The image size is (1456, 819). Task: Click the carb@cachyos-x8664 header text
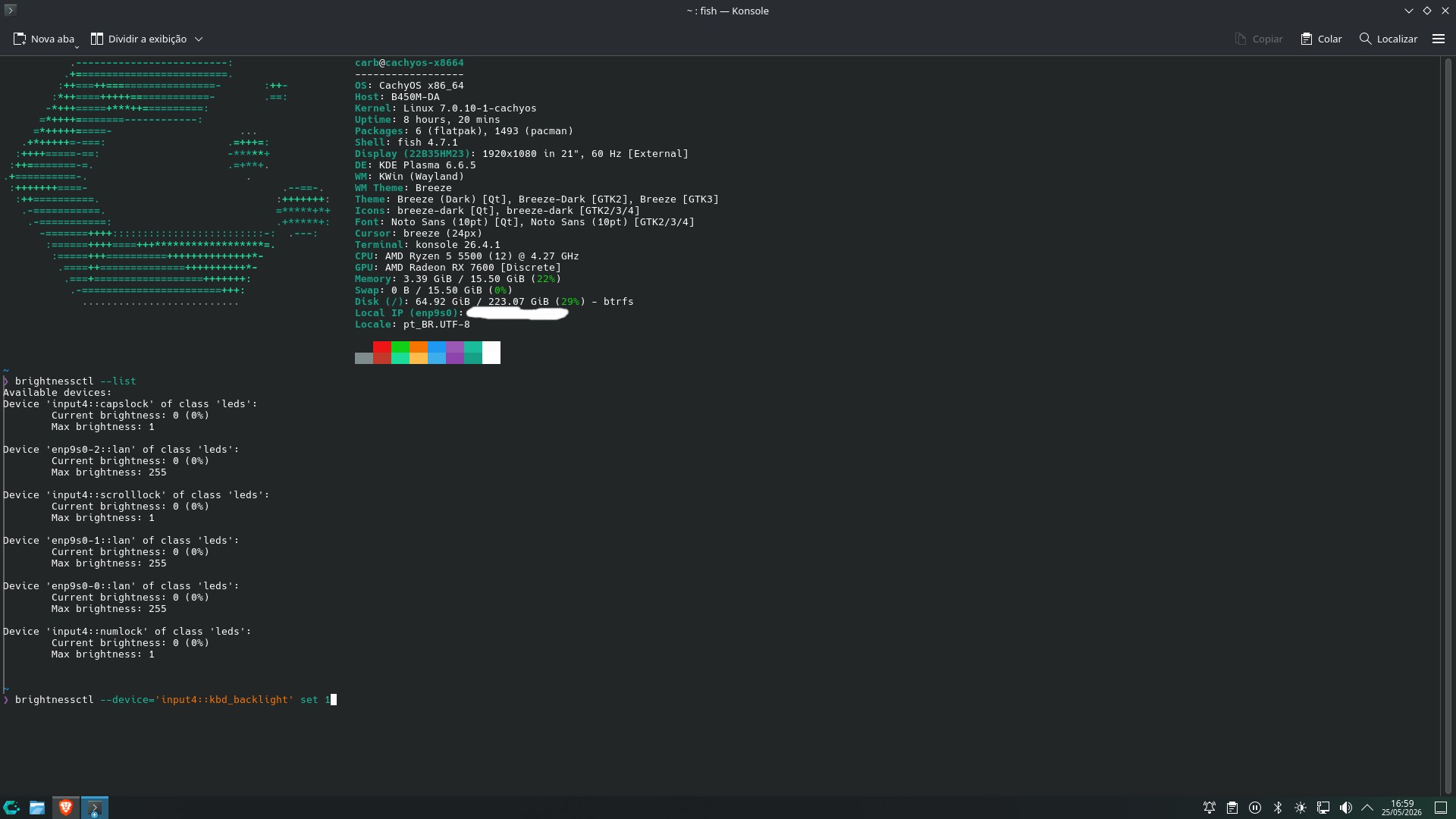tap(409, 63)
